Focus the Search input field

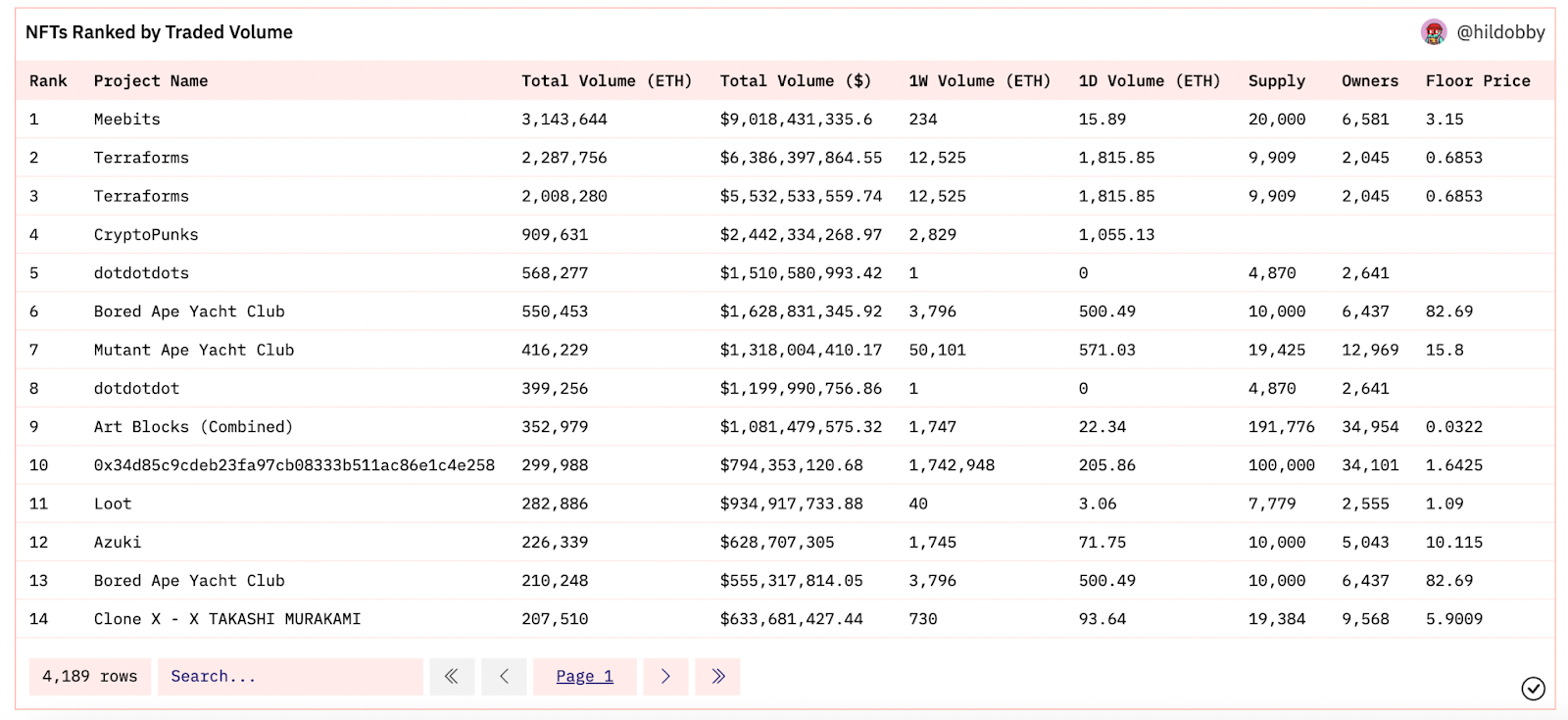click(x=290, y=676)
